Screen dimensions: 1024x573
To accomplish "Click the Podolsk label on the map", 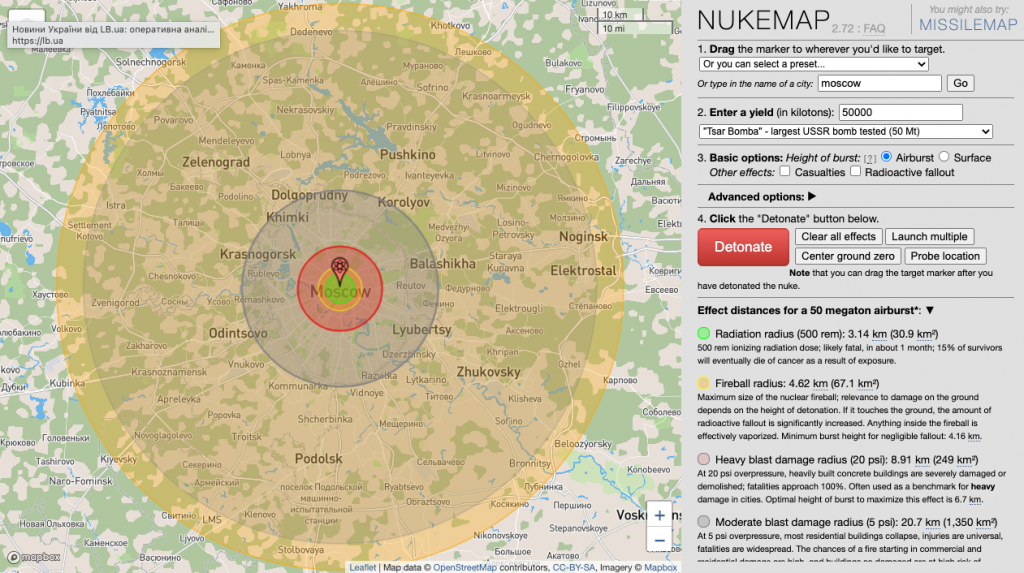I will [318, 459].
